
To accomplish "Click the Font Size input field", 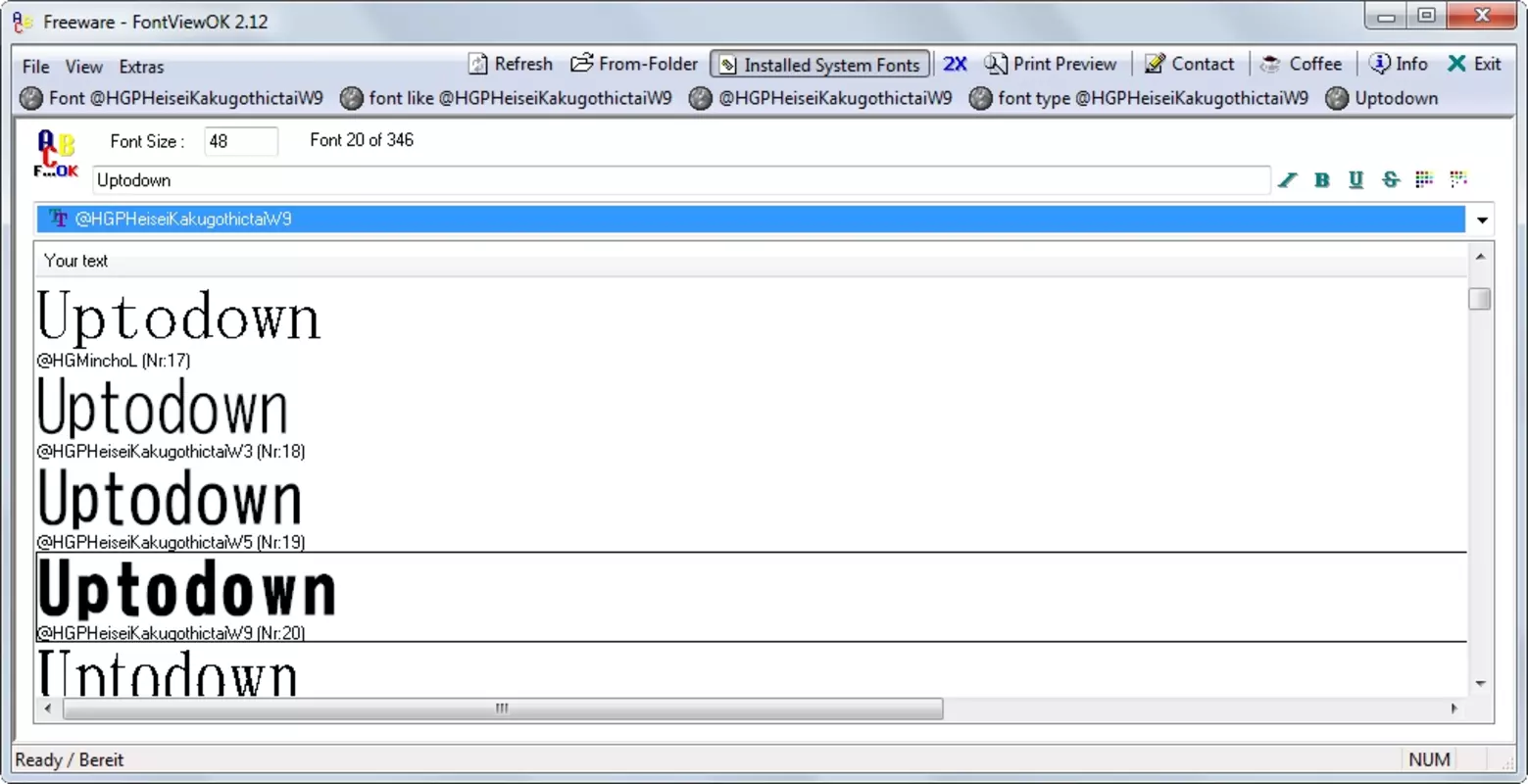I will coord(241,141).
